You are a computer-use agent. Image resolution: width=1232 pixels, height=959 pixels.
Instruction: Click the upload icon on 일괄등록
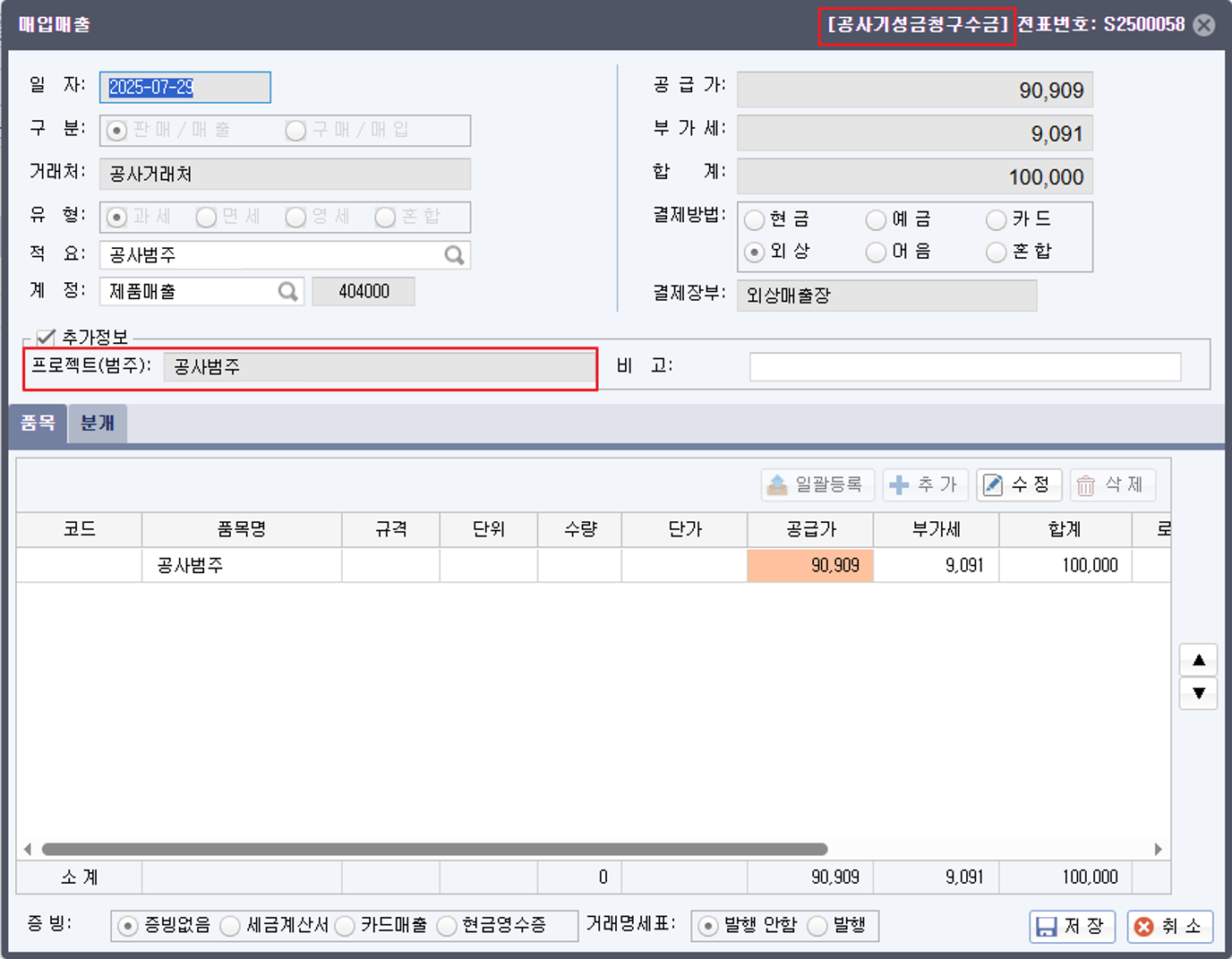click(x=779, y=484)
